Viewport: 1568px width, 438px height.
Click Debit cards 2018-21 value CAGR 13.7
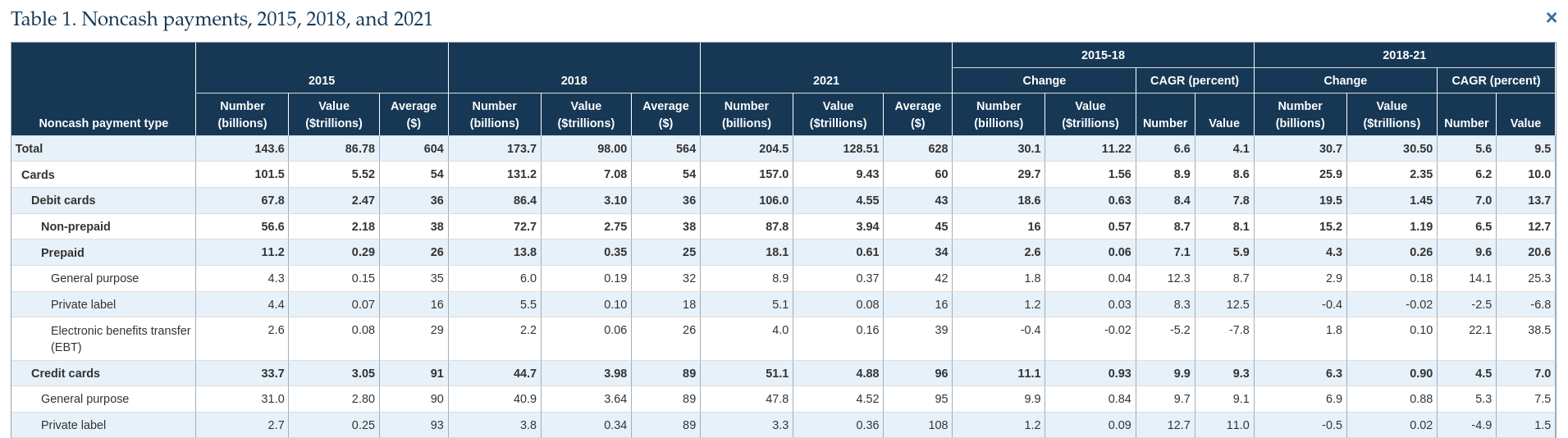tap(1539, 200)
